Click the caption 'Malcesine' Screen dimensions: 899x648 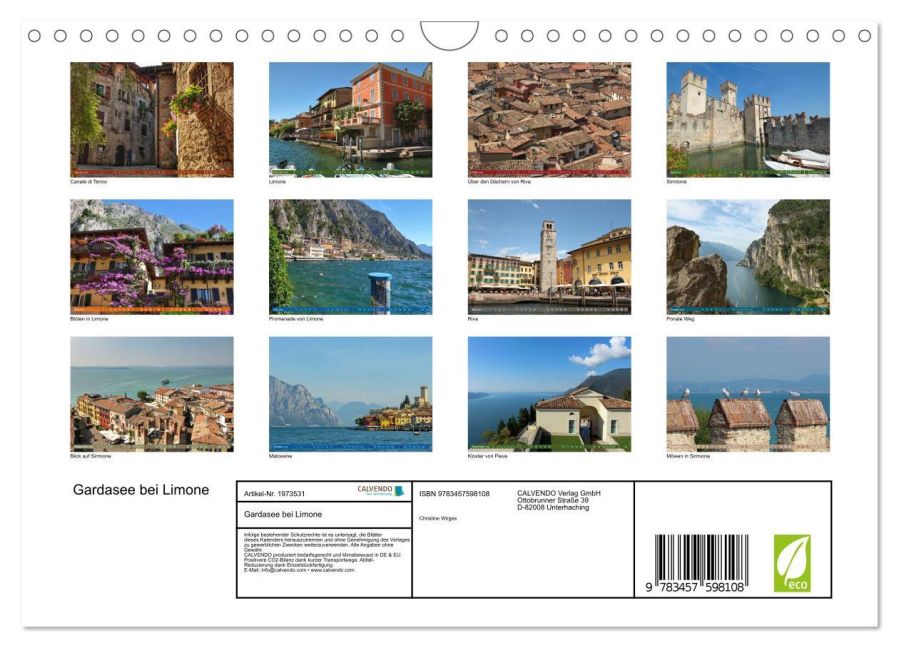[x=280, y=456]
